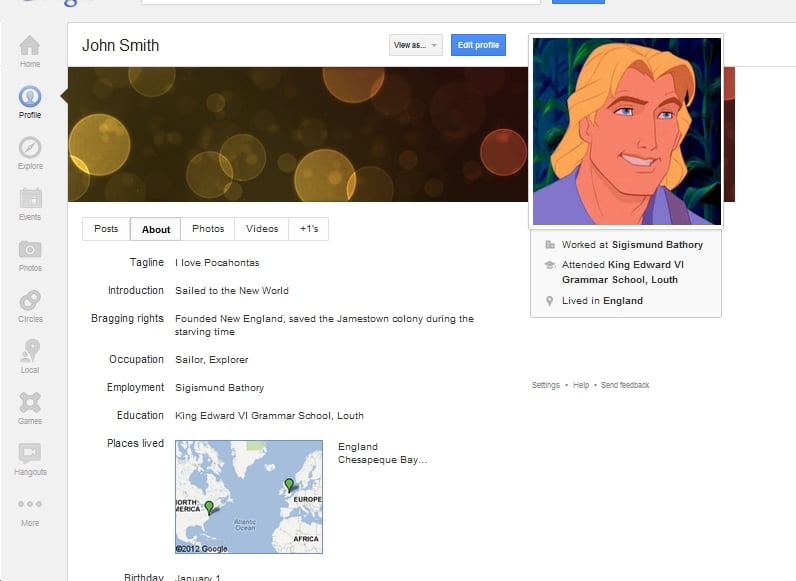This screenshot has width=796, height=581.
Task: Click introduction text Sailed to the New World
Action: pyautogui.click(x=232, y=290)
